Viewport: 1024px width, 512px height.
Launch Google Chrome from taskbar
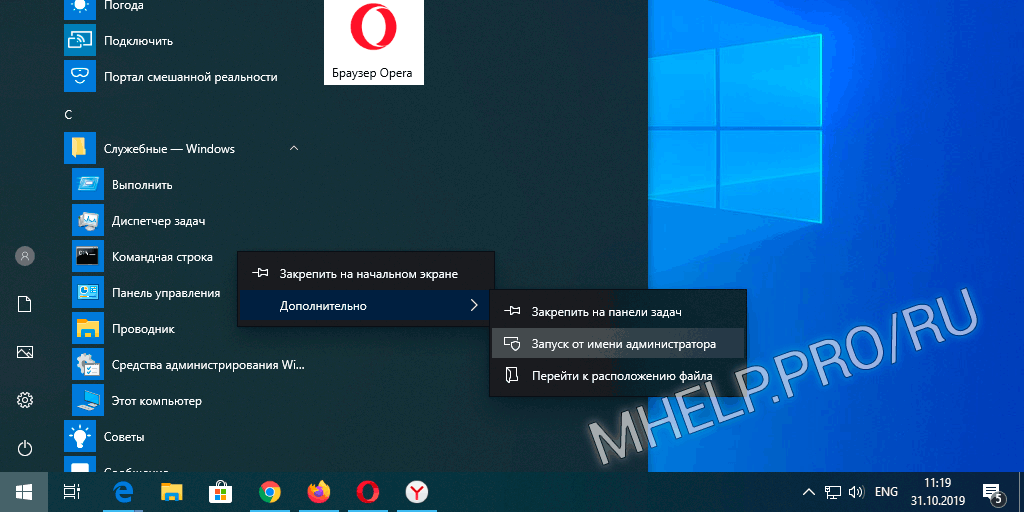pyautogui.click(x=270, y=492)
